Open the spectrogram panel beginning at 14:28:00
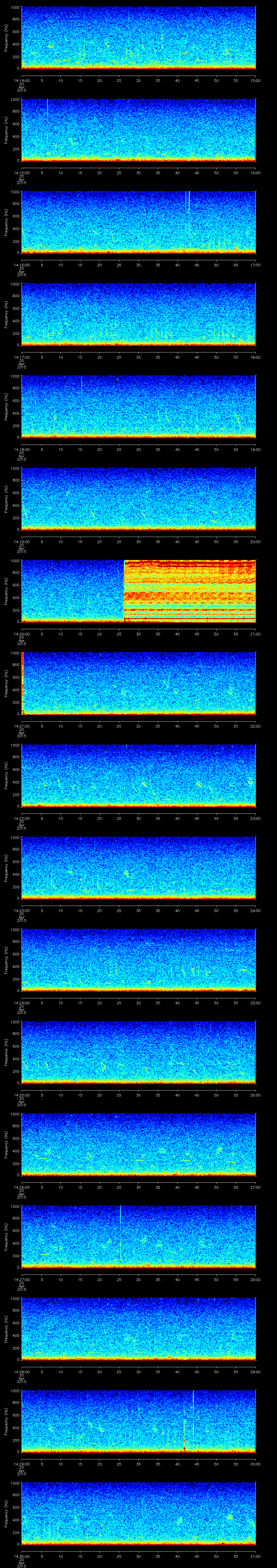Viewport: 277px width, 1568px height. (x=138, y=1329)
